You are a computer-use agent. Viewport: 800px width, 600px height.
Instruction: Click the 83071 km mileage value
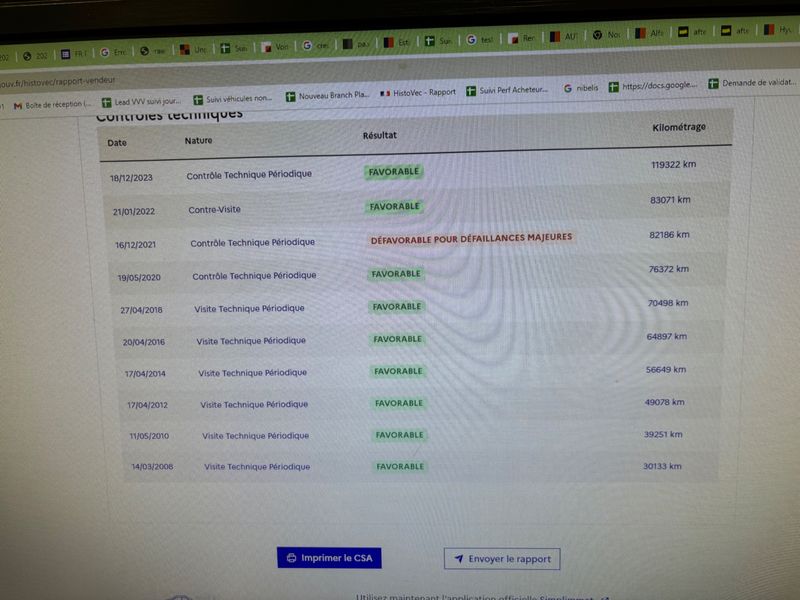[x=670, y=200]
